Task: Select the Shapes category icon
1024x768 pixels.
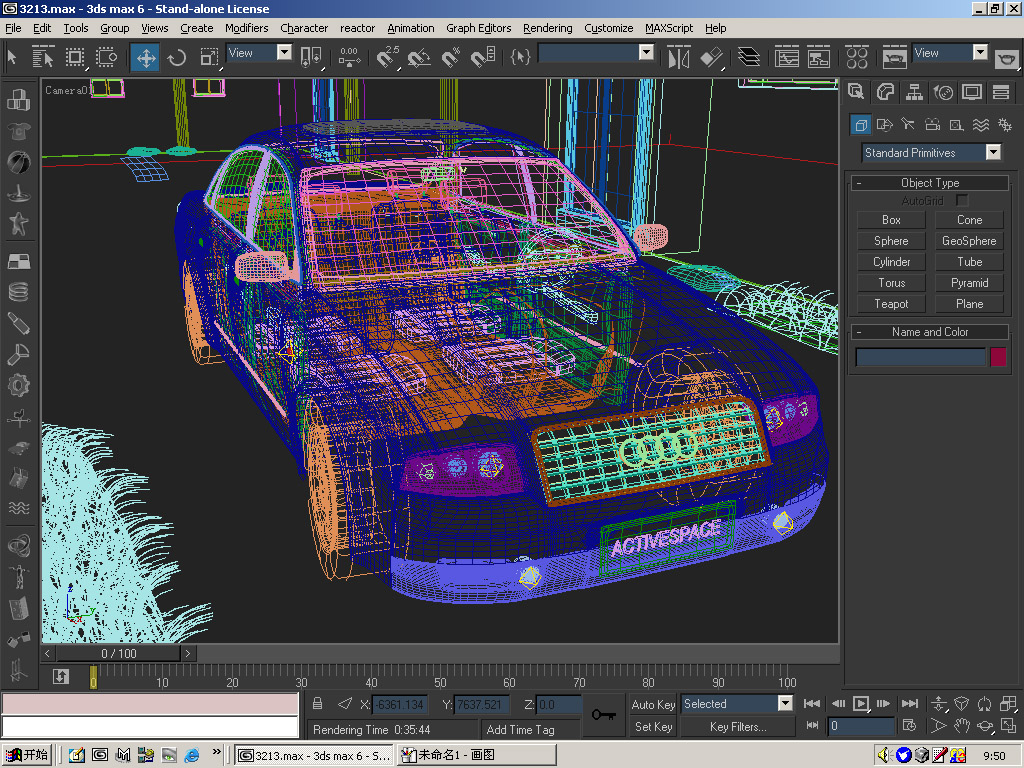Action: (x=884, y=124)
